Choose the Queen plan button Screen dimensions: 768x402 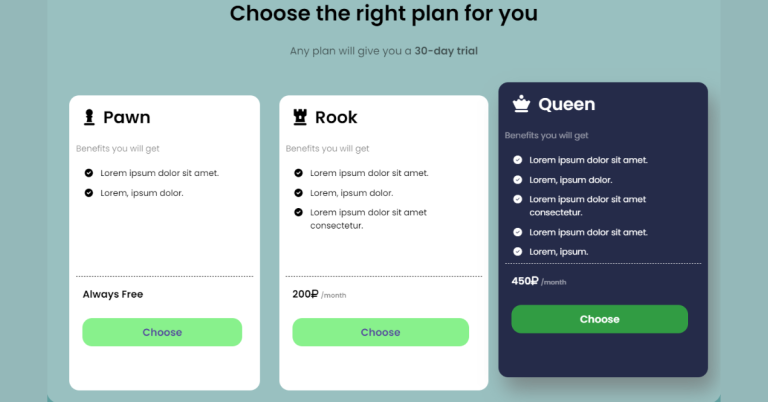coord(599,319)
